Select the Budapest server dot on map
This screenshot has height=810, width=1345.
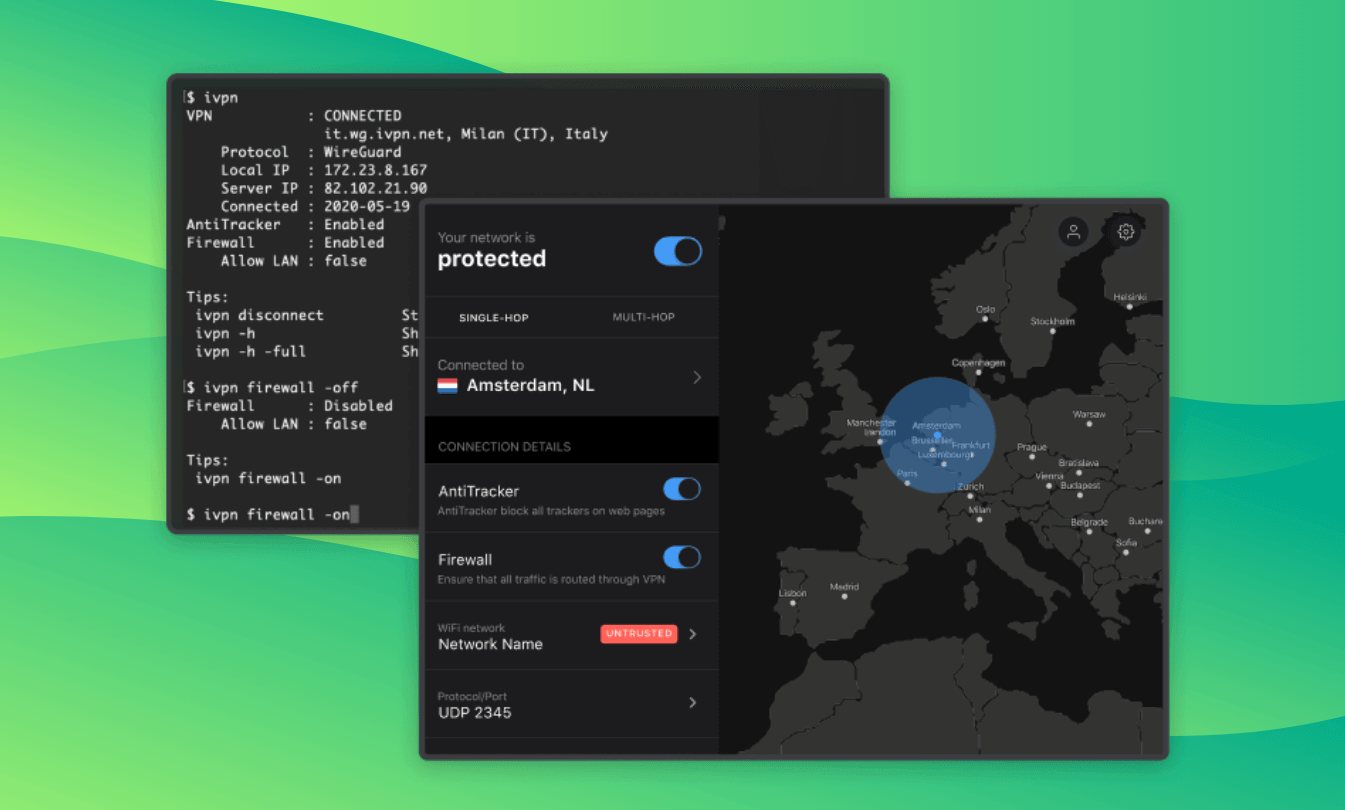1079,496
